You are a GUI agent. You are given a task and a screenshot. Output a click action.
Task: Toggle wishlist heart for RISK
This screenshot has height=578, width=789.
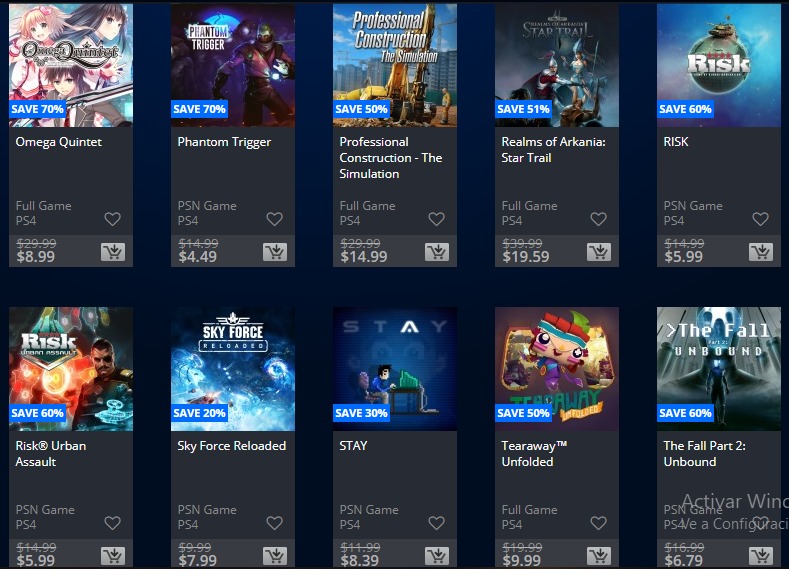click(x=761, y=219)
